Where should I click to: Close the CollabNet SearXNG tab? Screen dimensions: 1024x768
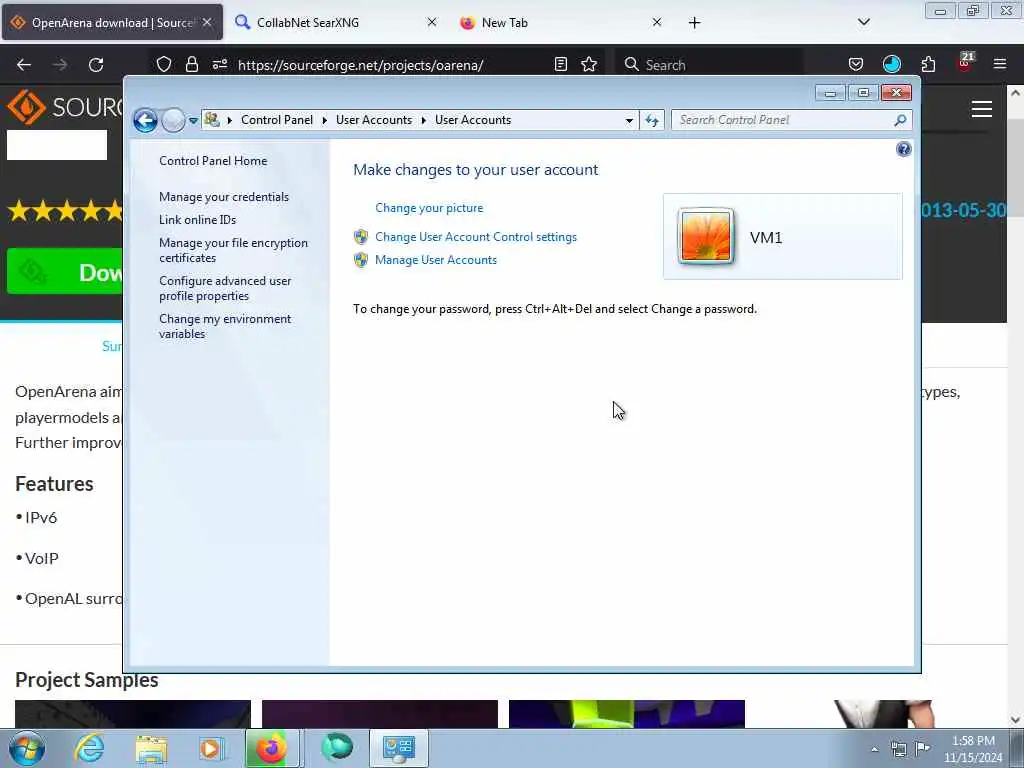(432, 22)
